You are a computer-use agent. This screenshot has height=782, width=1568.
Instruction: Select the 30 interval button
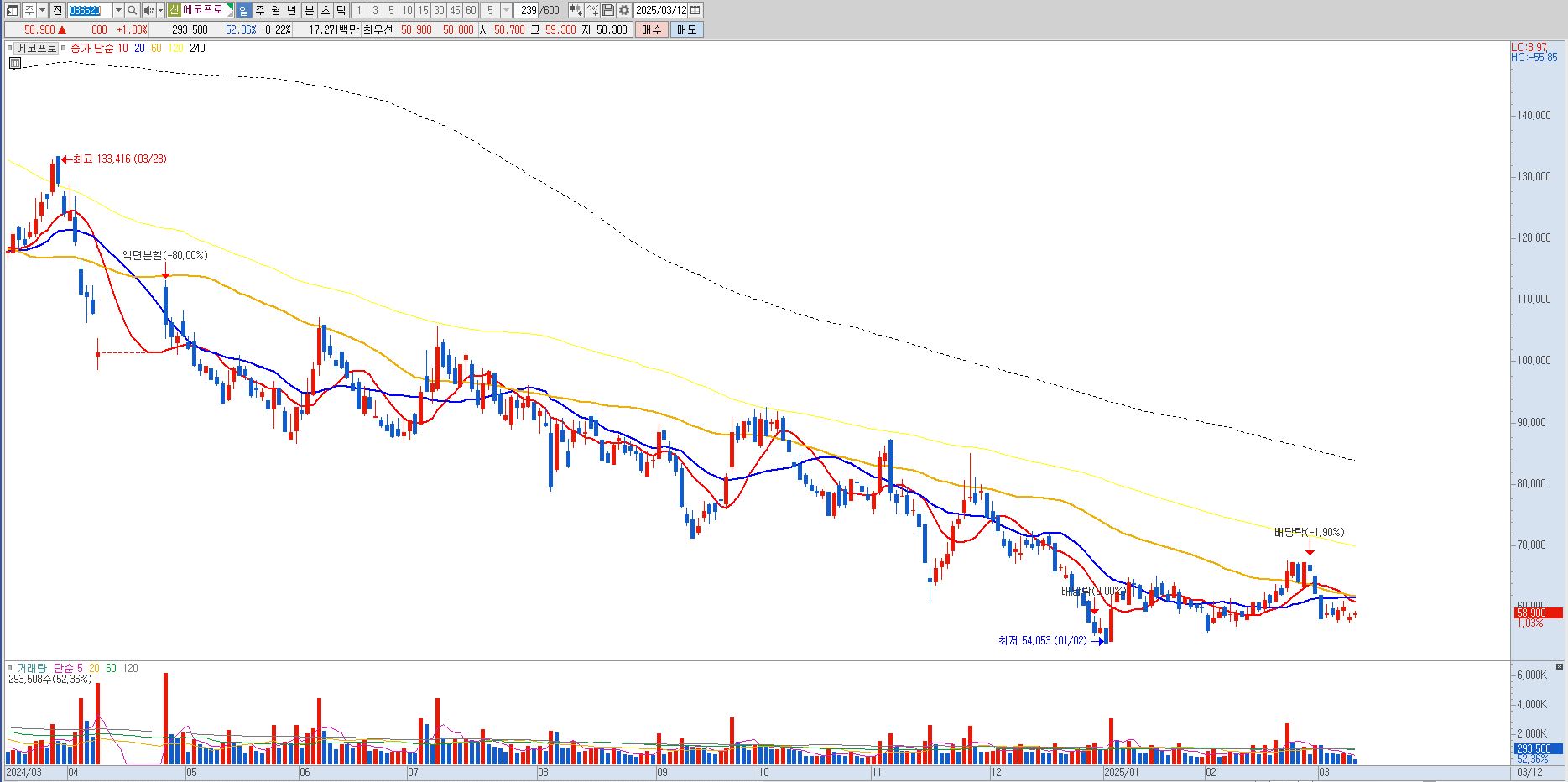coord(439,10)
